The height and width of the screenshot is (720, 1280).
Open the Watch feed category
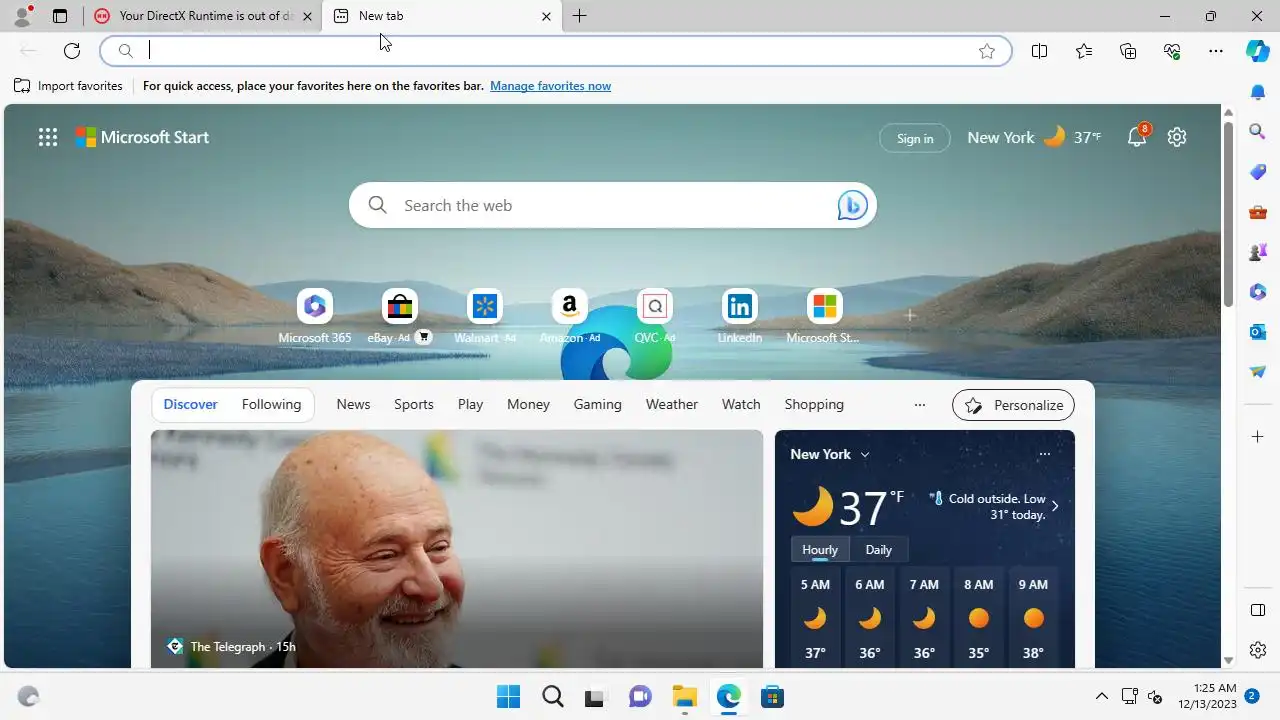coord(741,404)
